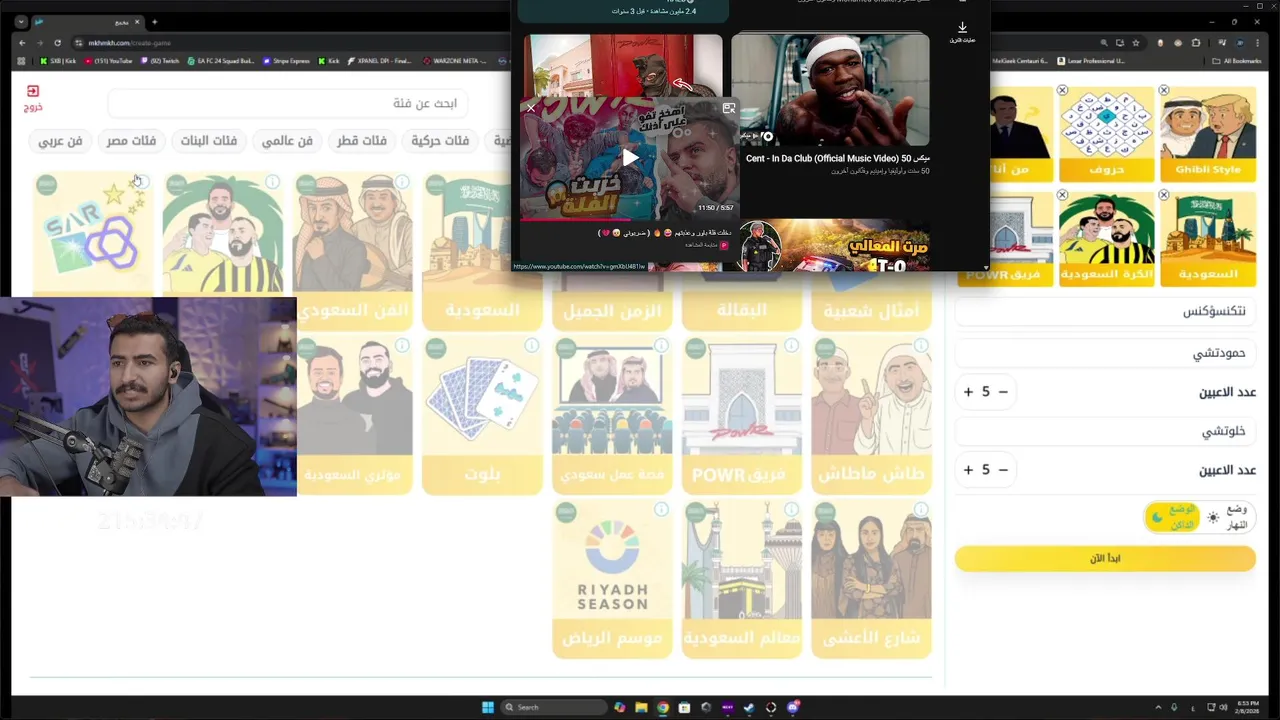Open info icon on مؤثري السعودية card

click(402, 346)
